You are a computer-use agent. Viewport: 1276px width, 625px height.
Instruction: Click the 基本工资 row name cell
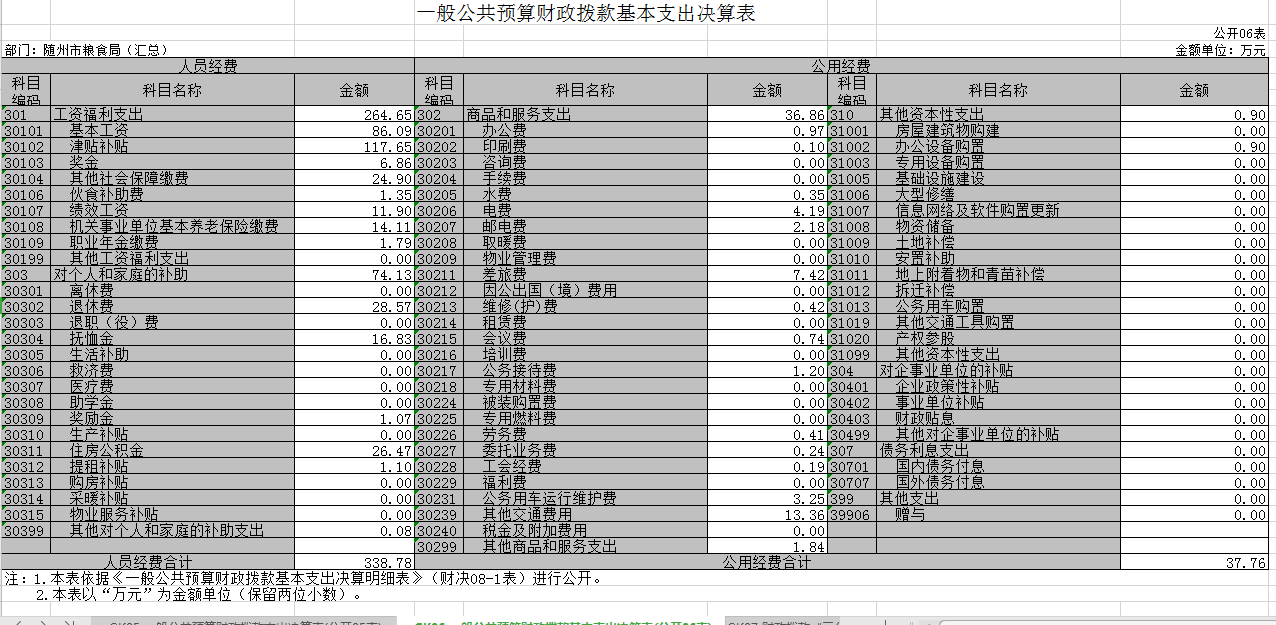[99, 131]
